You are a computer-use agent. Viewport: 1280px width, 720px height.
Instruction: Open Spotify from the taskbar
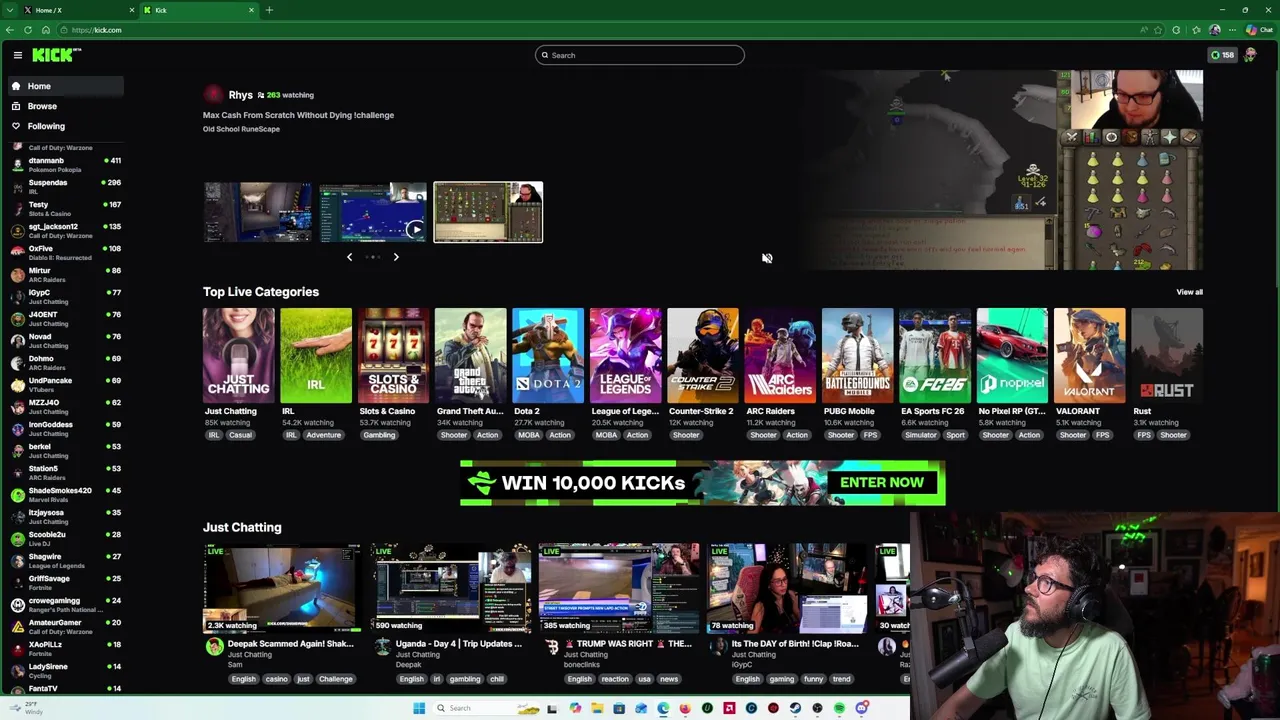coord(839,708)
